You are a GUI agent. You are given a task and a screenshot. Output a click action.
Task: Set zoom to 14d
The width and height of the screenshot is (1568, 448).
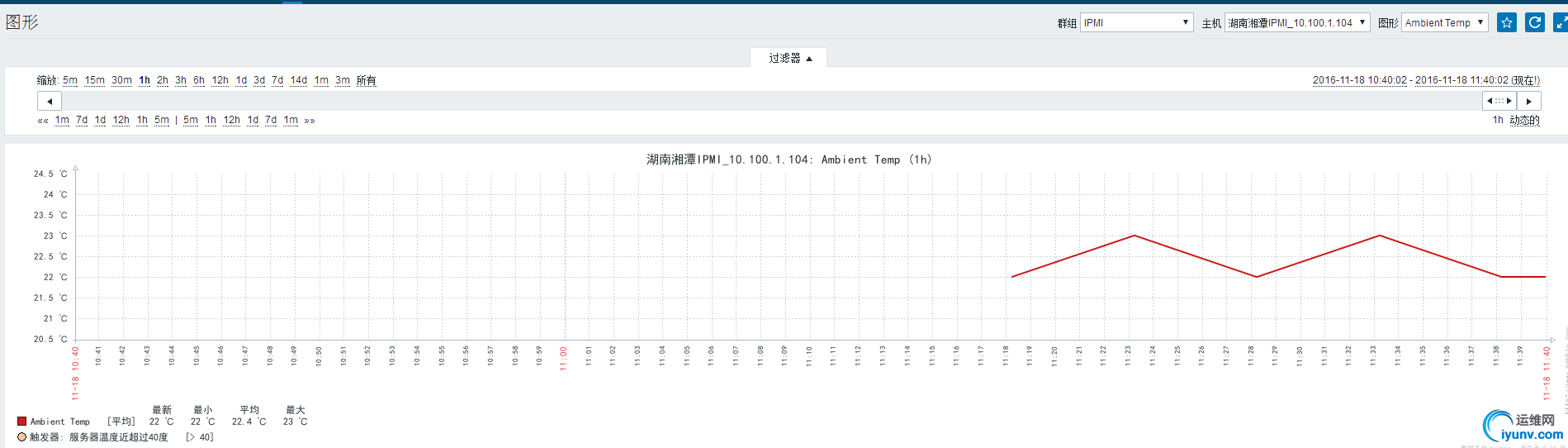tap(299, 80)
